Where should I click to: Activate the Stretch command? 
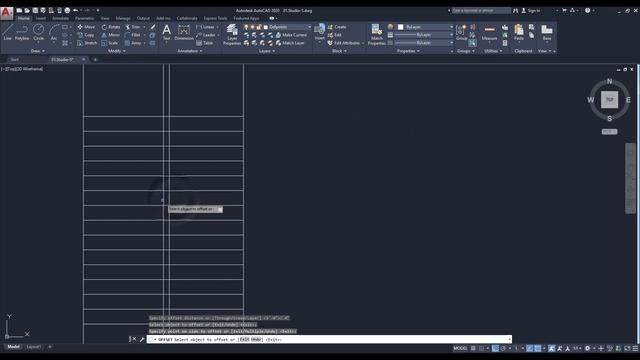[87, 43]
